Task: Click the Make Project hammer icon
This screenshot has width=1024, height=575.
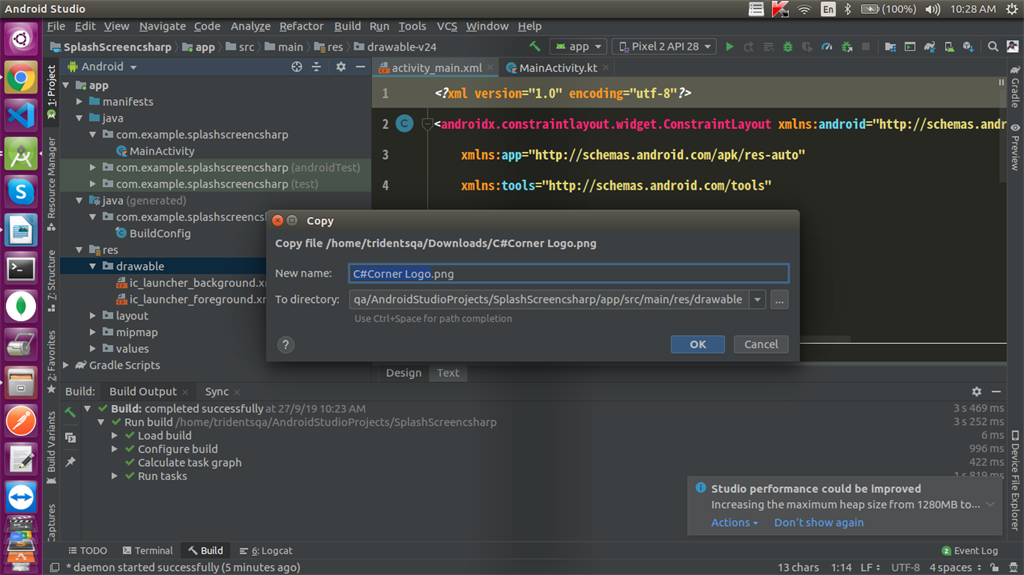Action: (536, 46)
